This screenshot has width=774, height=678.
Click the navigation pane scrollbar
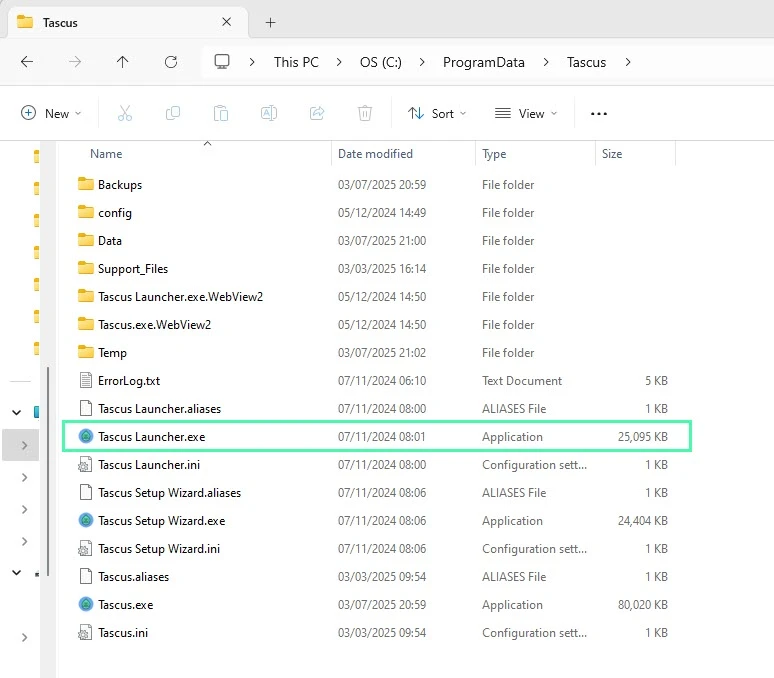pyautogui.click(x=48, y=471)
